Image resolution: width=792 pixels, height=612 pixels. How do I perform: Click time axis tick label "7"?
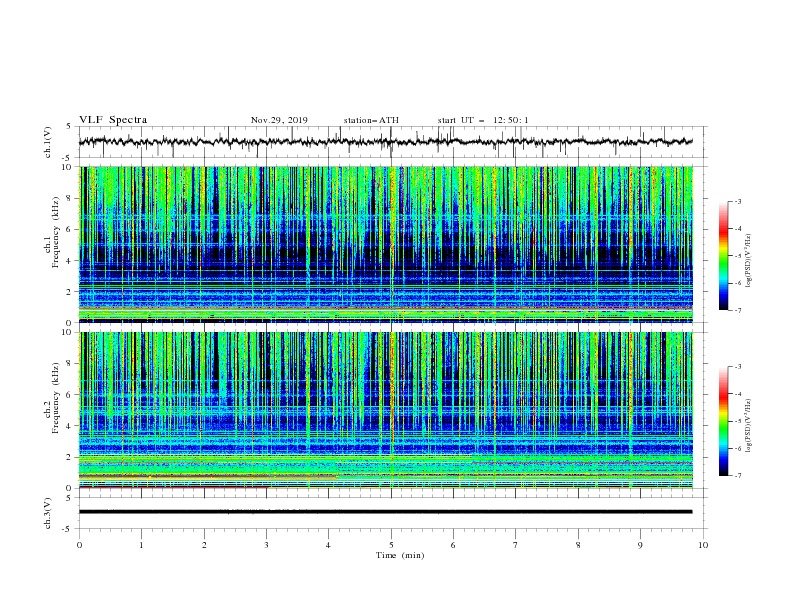pyautogui.click(x=516, y=545)
